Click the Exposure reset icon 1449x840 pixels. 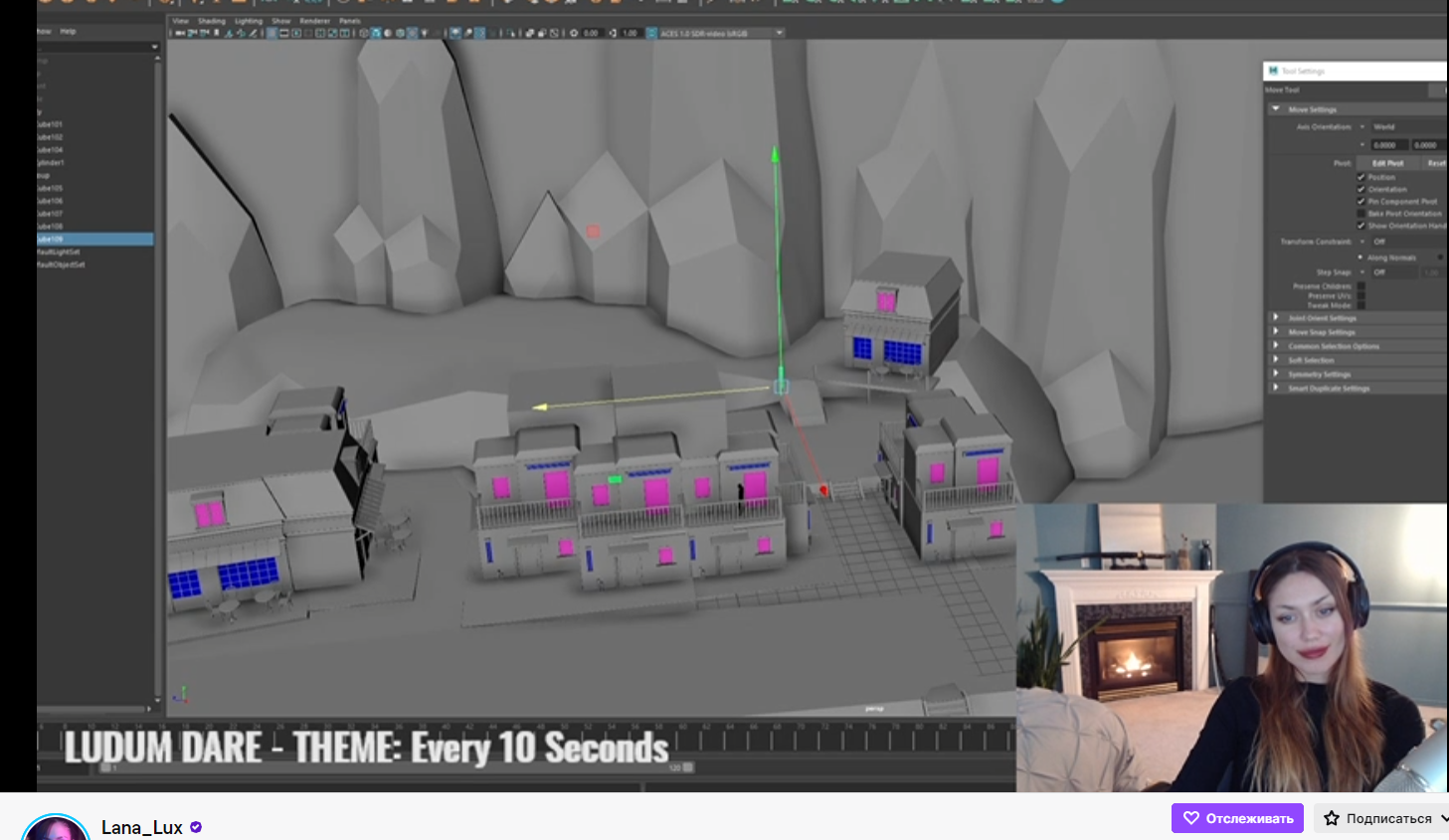pos(574,33)
